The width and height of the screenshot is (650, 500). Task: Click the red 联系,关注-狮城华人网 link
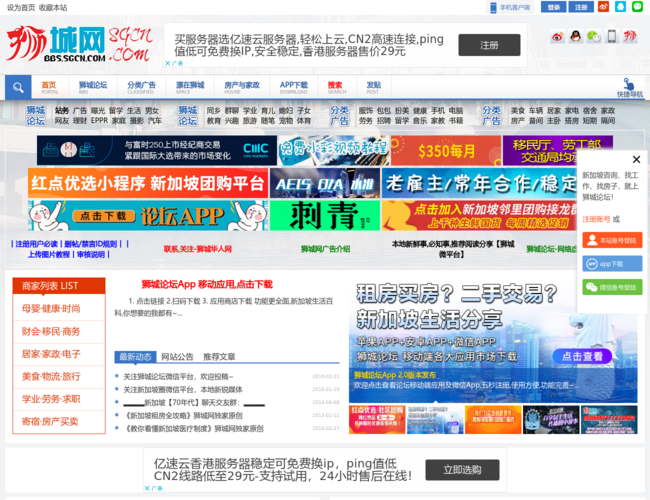click(x=197, y=249)
